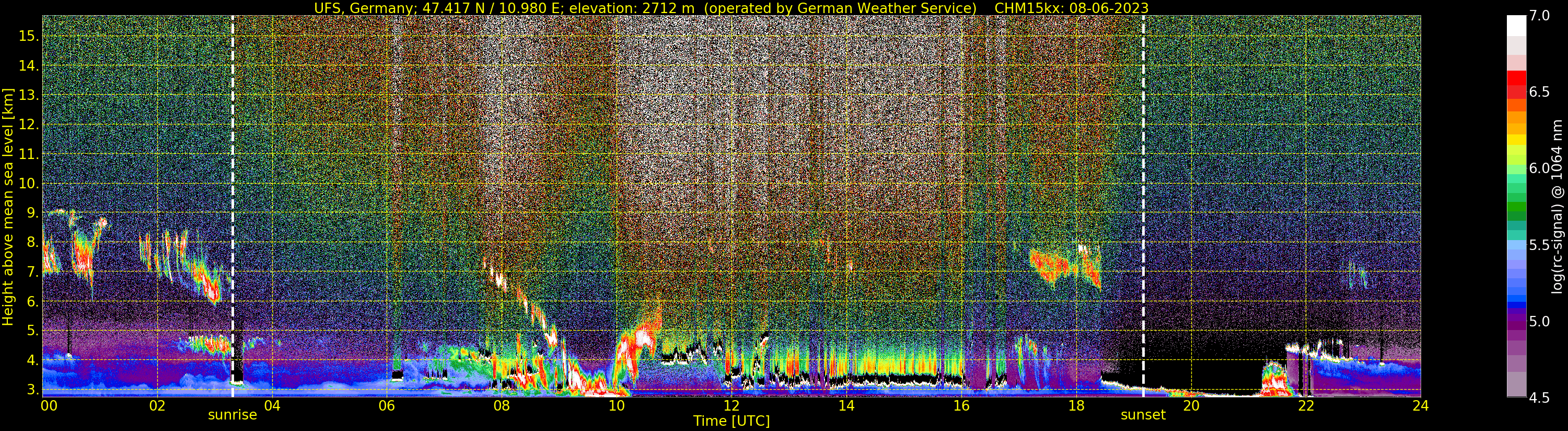The image size is (1568, 431).
Task: Select the sunrise label below the axis
Action: click(233, 415)
